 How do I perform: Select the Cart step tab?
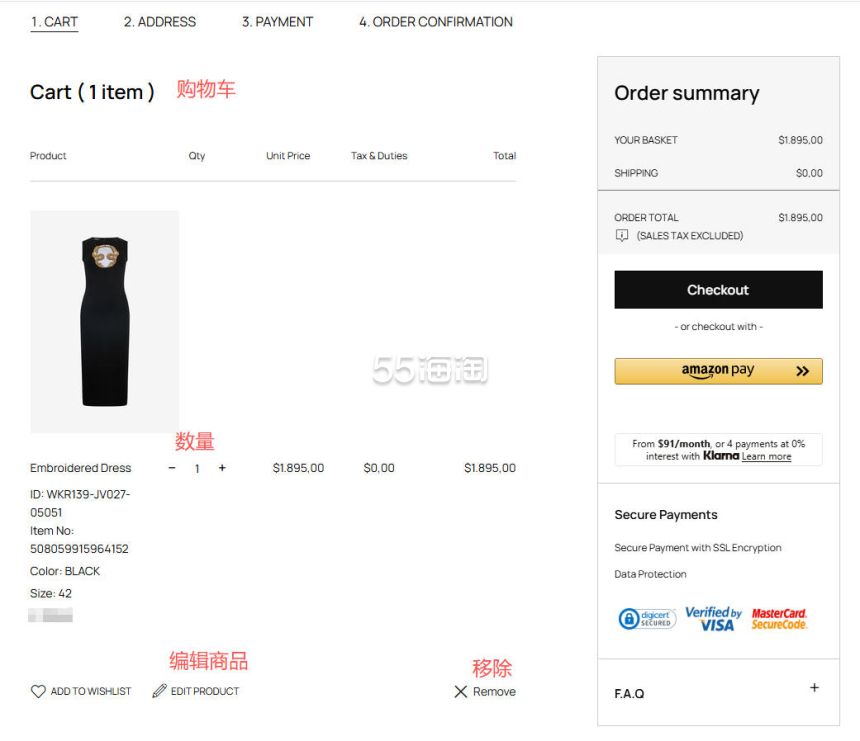54,22
